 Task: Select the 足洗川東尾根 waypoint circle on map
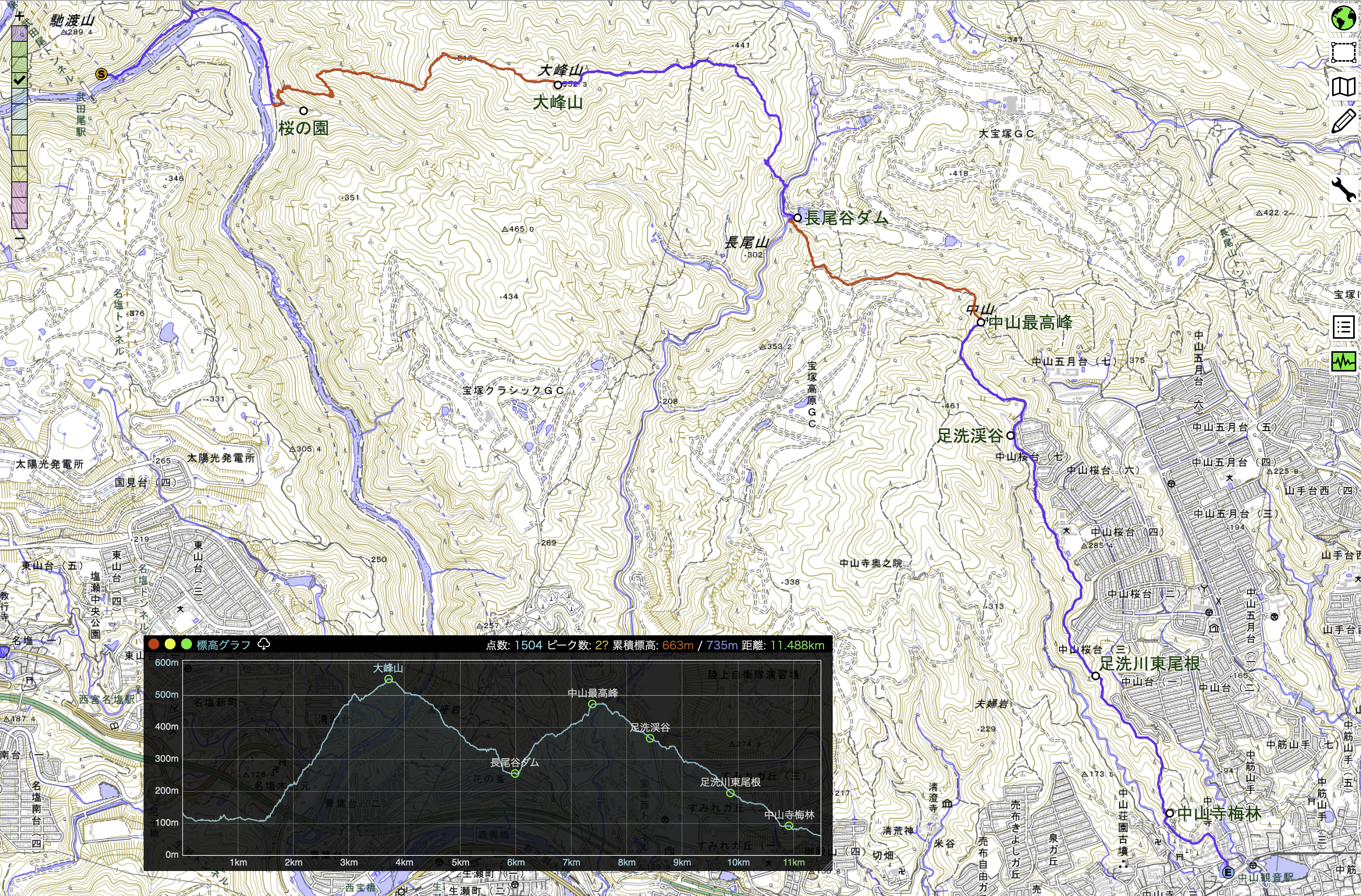coord(1096,675)
